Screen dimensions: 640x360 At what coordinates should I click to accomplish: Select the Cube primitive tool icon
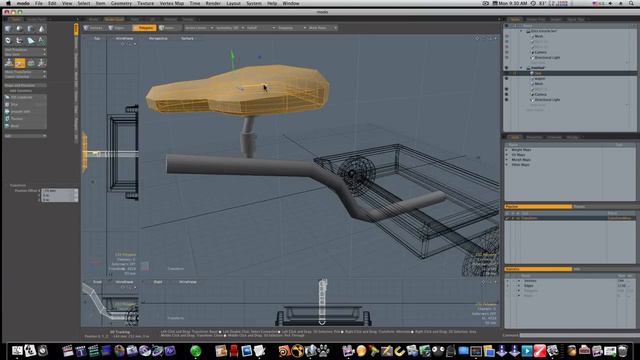[8, 29]
